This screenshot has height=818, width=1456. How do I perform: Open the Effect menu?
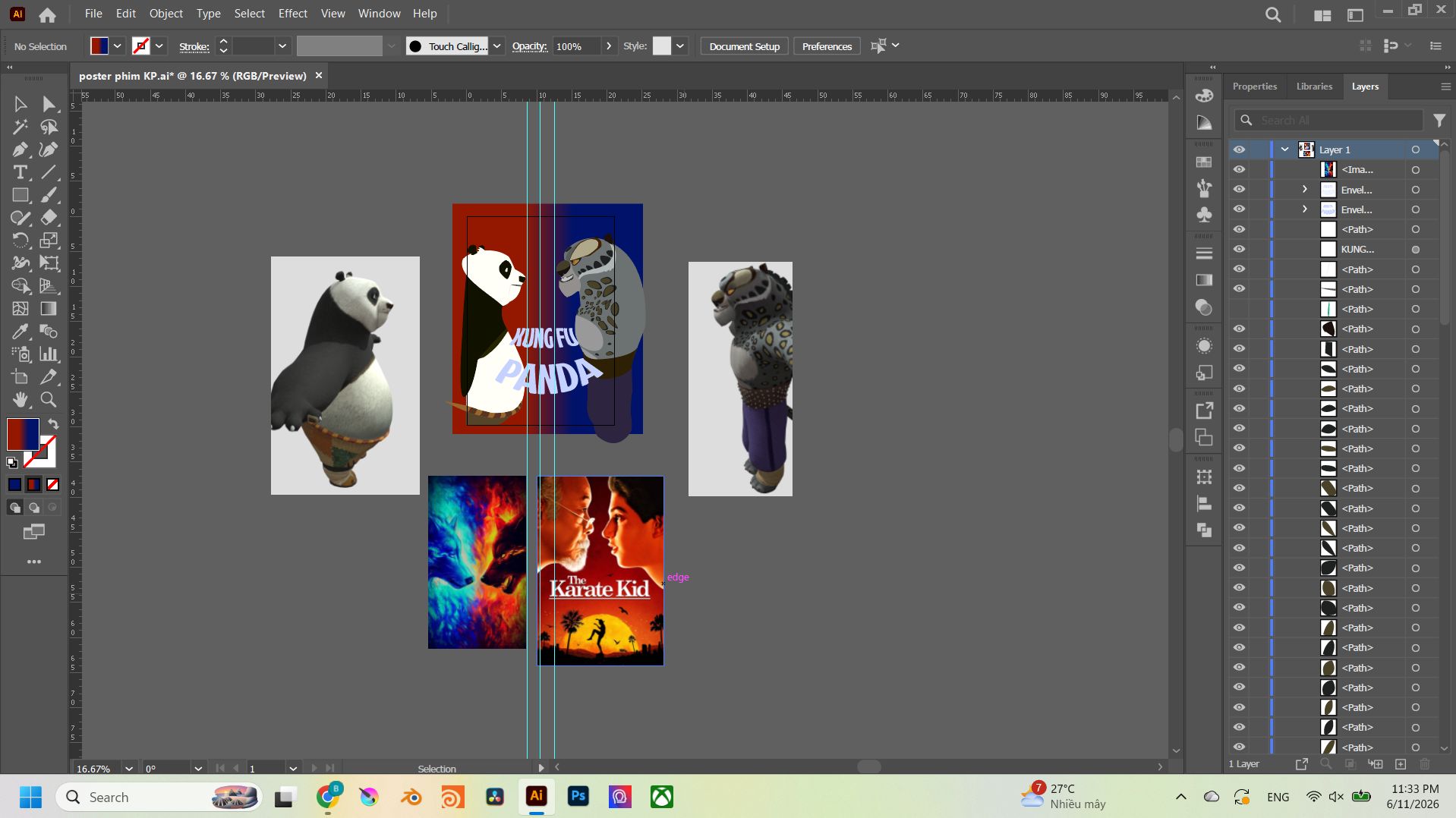[292, 14]
